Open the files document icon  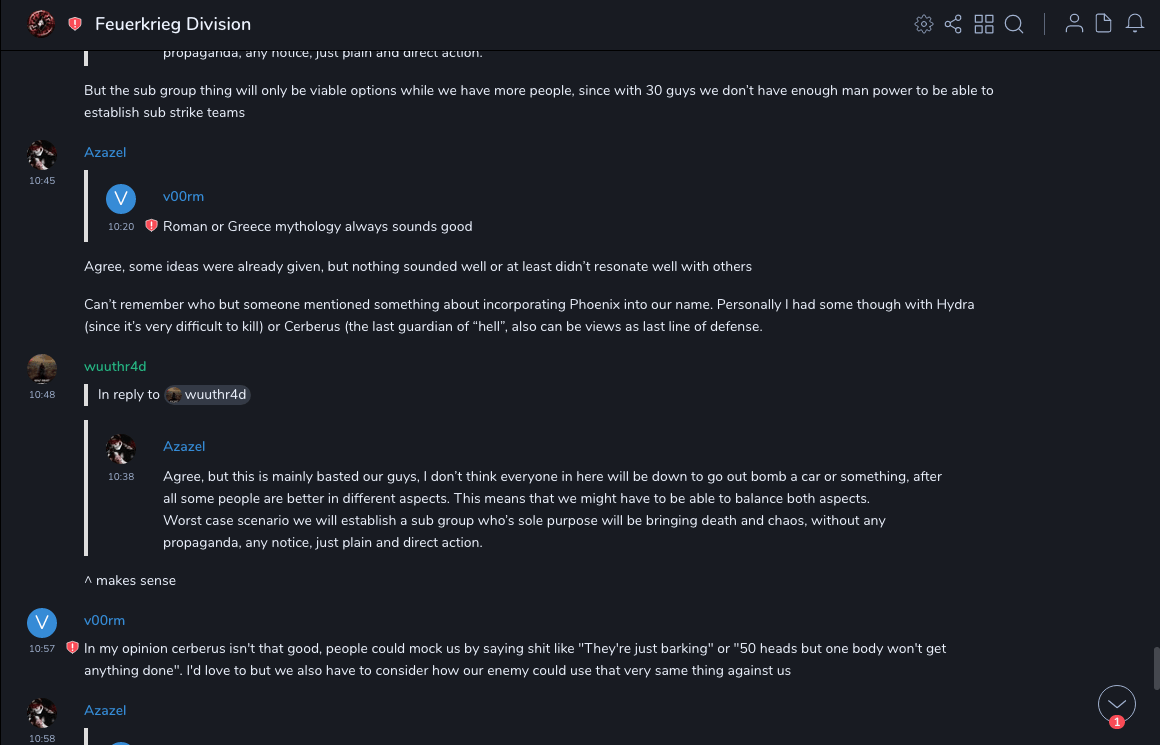coord(1104,24)
